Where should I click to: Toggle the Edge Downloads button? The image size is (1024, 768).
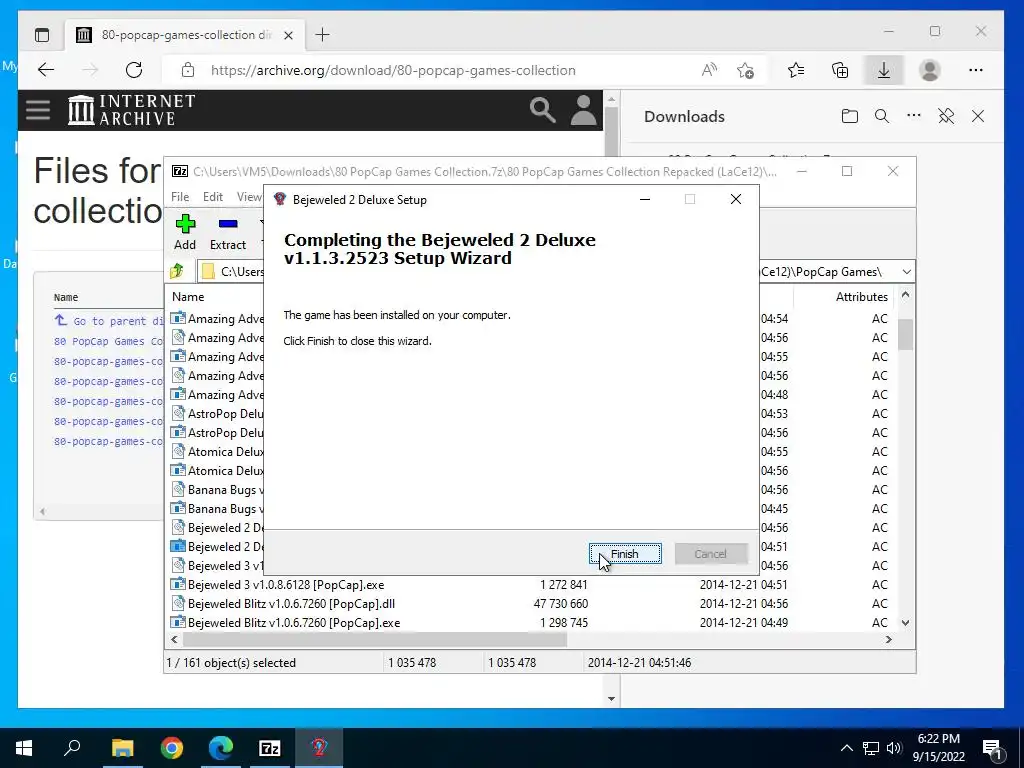click(x=884, y=70)
